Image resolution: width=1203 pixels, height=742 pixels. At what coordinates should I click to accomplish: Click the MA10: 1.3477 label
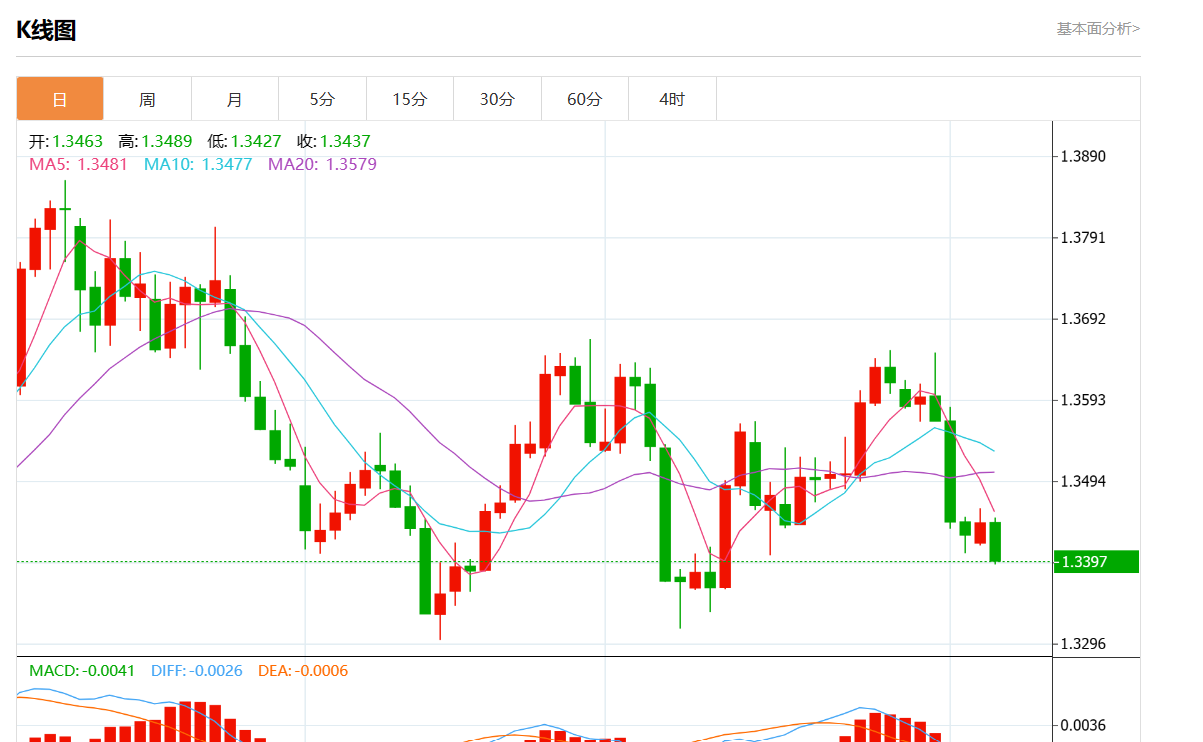[198, 164]
